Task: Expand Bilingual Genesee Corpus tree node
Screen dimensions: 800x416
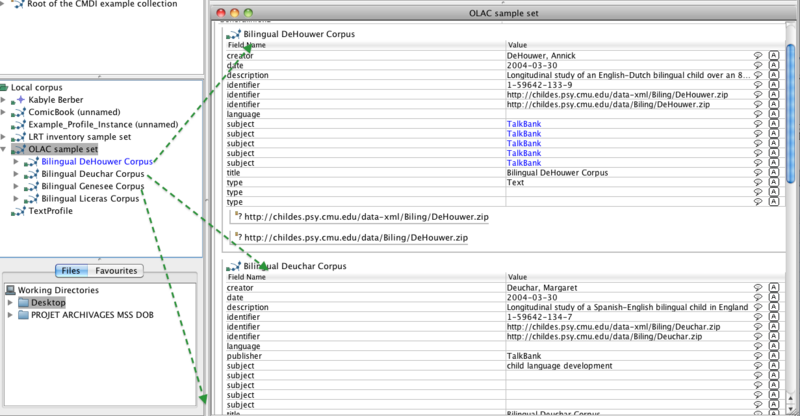Action: 16,186
